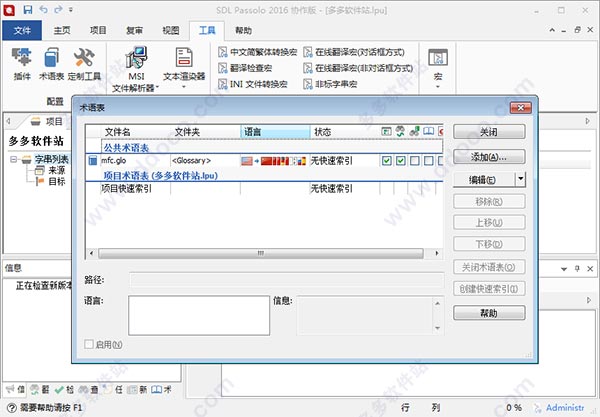Screen dimensions: 600x417
Task: Switch to the 复审 ribbon tab
Action: (134, 30)
